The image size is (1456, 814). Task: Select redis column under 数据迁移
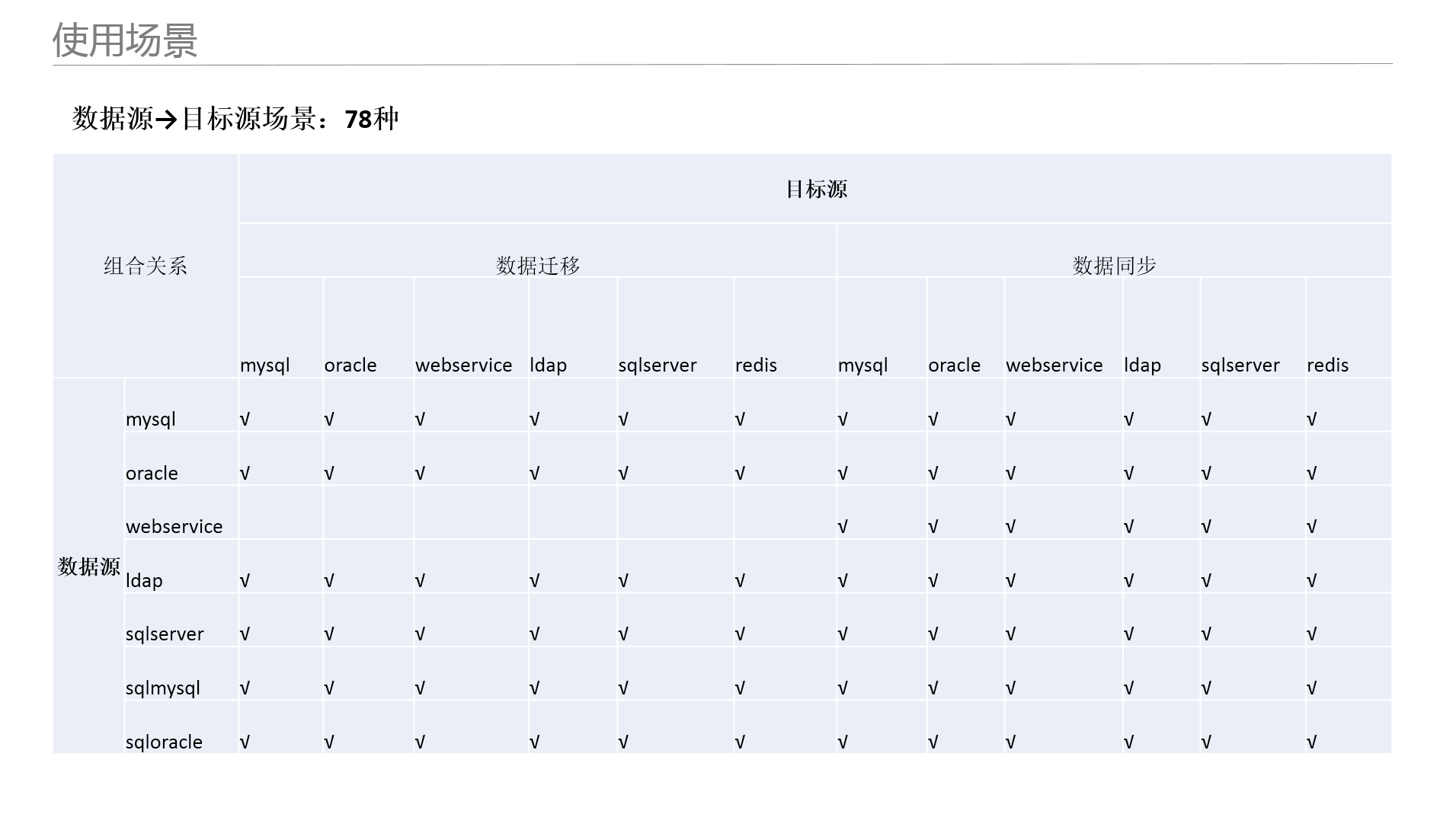tap(756, 366)
